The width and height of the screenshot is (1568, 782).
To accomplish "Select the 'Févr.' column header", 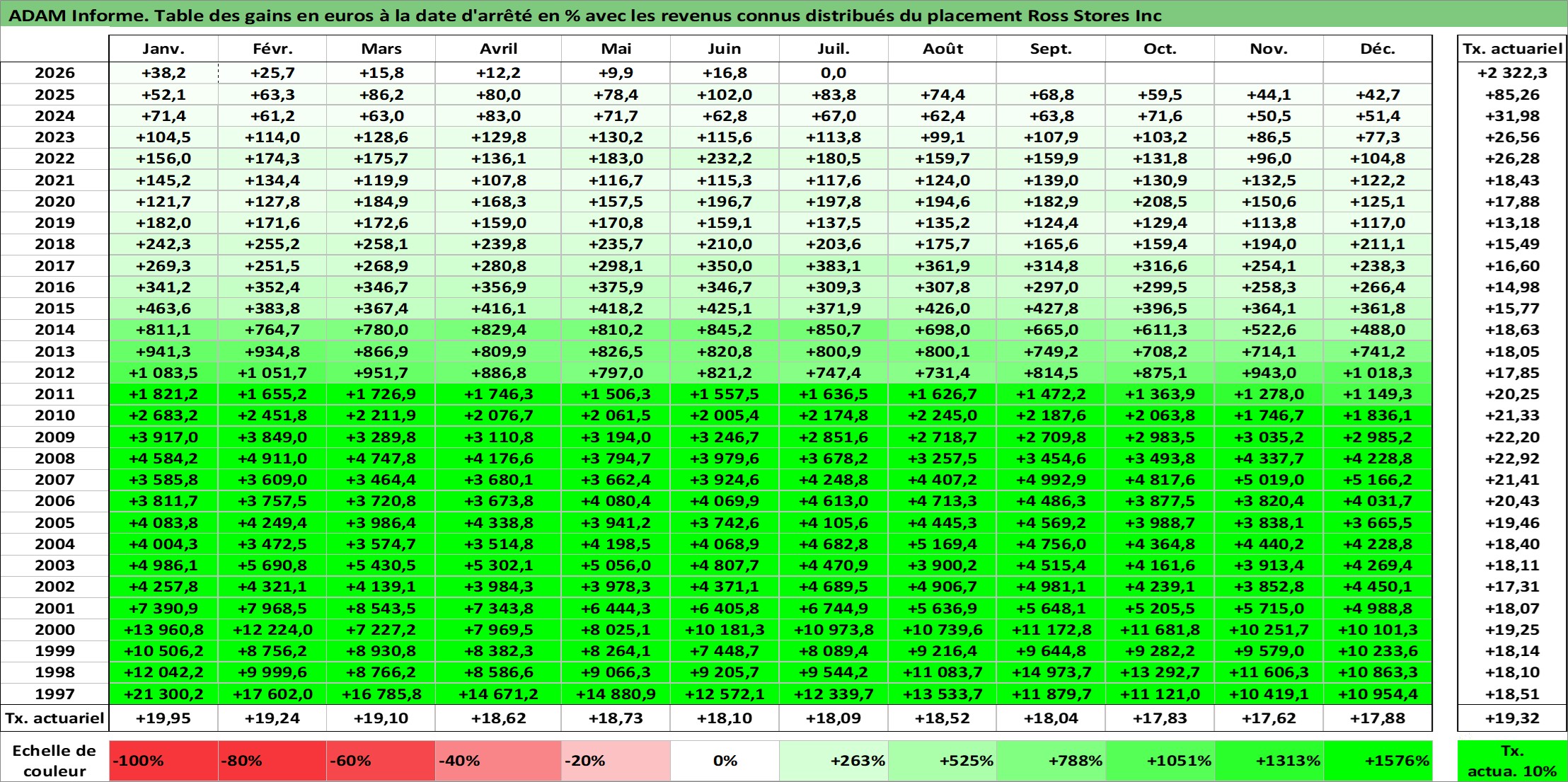I will [272, 49].
